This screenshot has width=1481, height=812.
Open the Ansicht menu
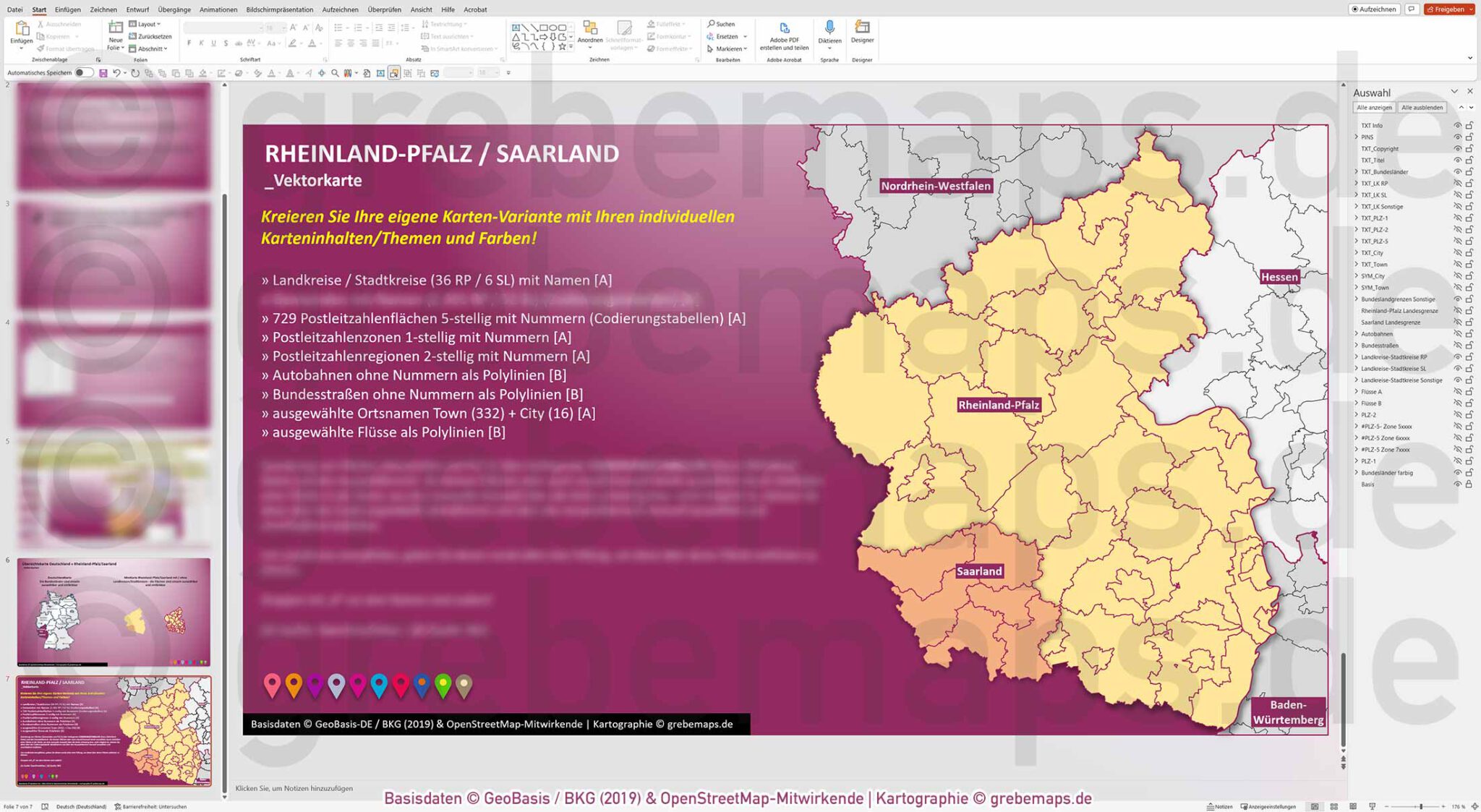tap(421, 9)
